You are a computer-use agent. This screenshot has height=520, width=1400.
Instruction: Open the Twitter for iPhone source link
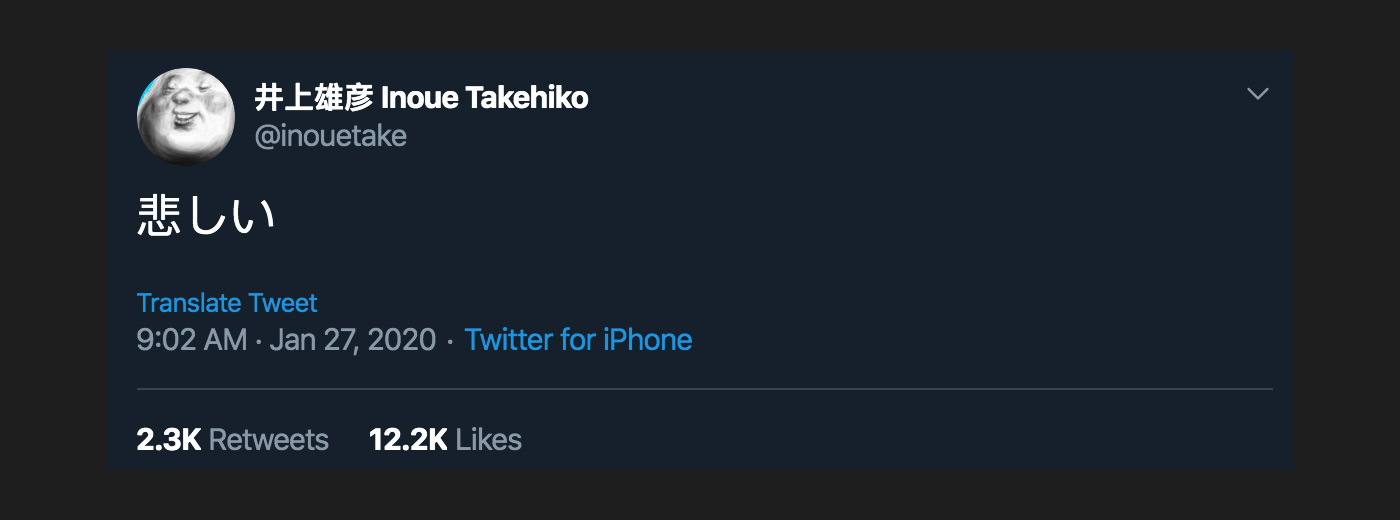[x=578, y=340]
